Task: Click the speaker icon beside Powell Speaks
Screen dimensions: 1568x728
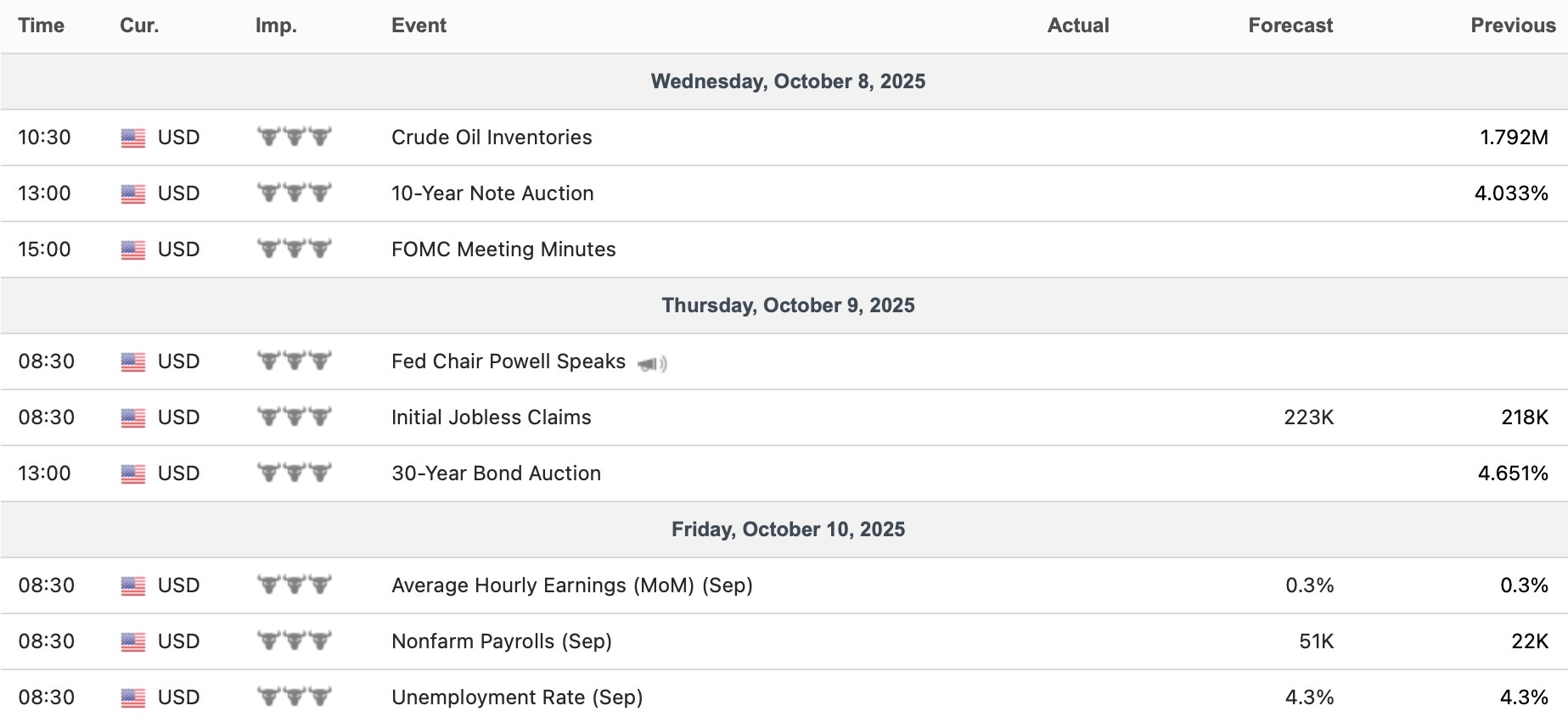Action: [652, 364]
